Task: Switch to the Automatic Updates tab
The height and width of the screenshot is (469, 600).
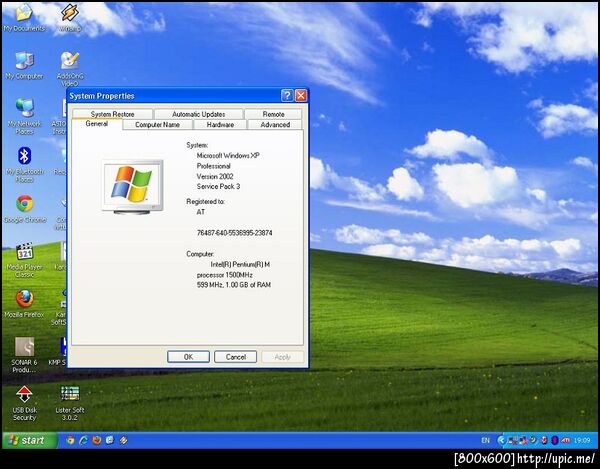Action: click(x=199, y=114)
